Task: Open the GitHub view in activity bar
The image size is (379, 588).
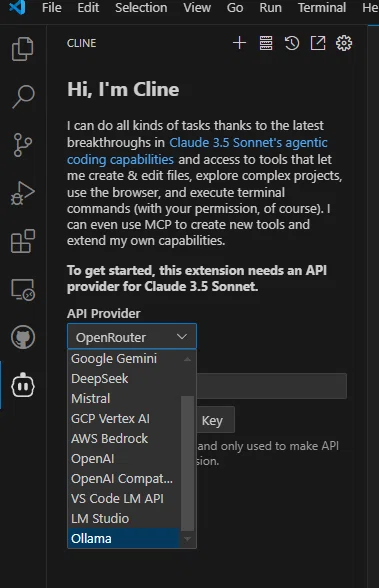Action: click(23, 337)
